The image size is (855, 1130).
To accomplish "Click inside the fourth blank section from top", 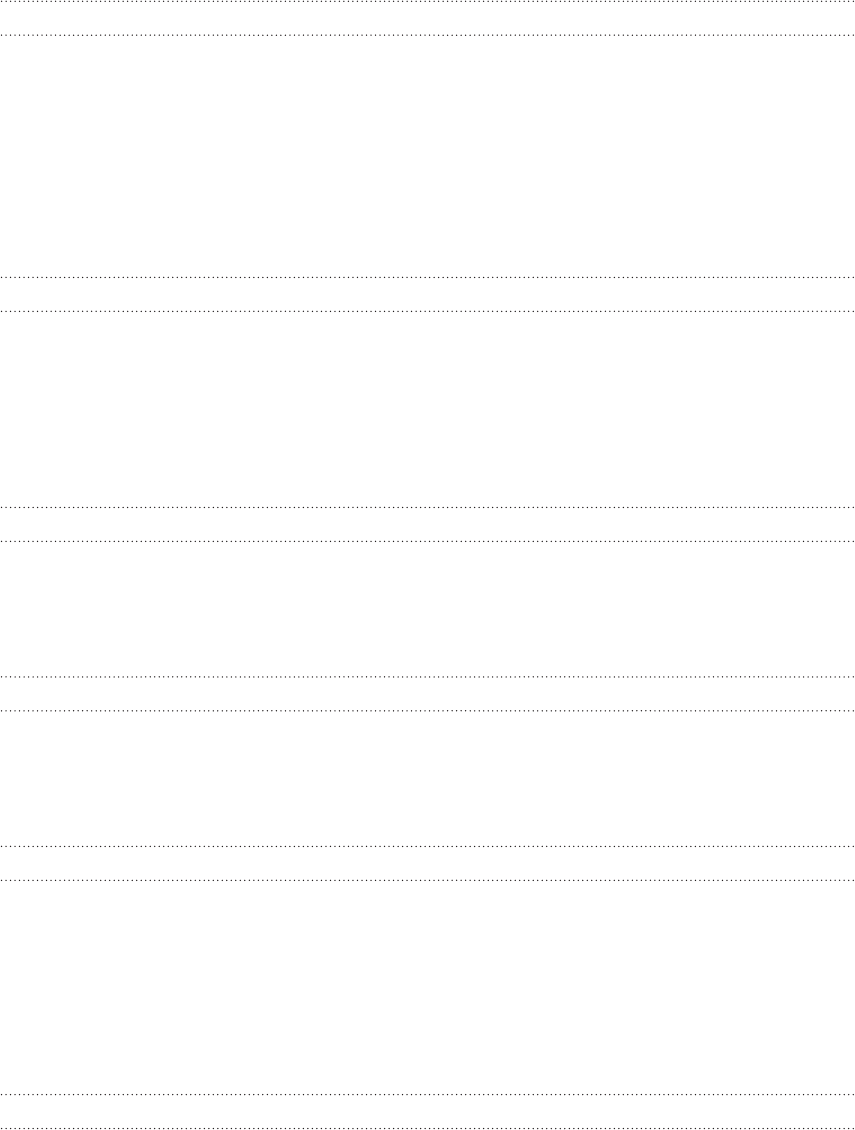I will coord(427,778).
